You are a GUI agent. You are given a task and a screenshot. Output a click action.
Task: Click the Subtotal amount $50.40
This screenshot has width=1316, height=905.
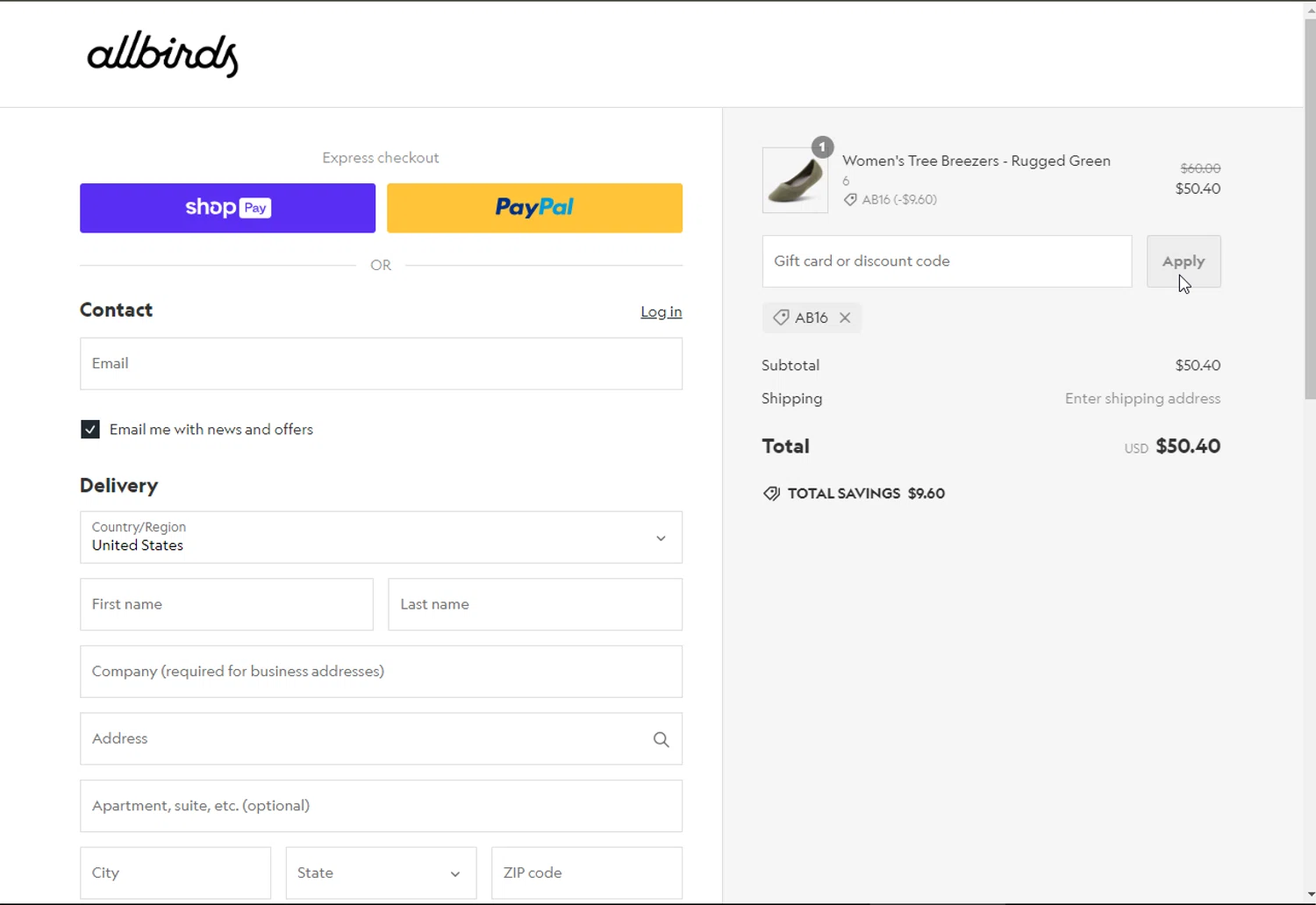(1198, 365)
